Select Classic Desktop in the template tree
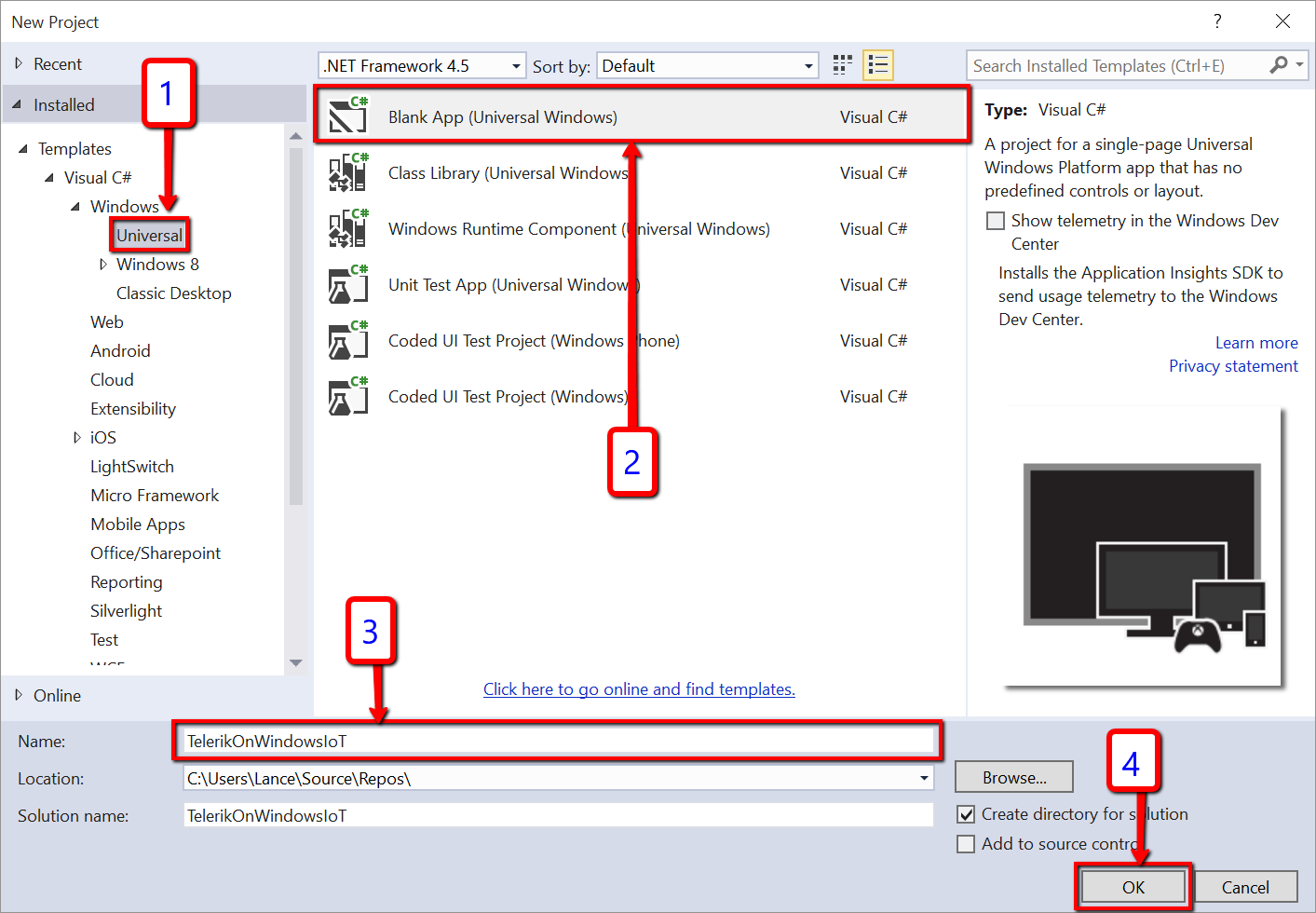The width and height of the screenshot is (1316, 913). click(173, 293)
